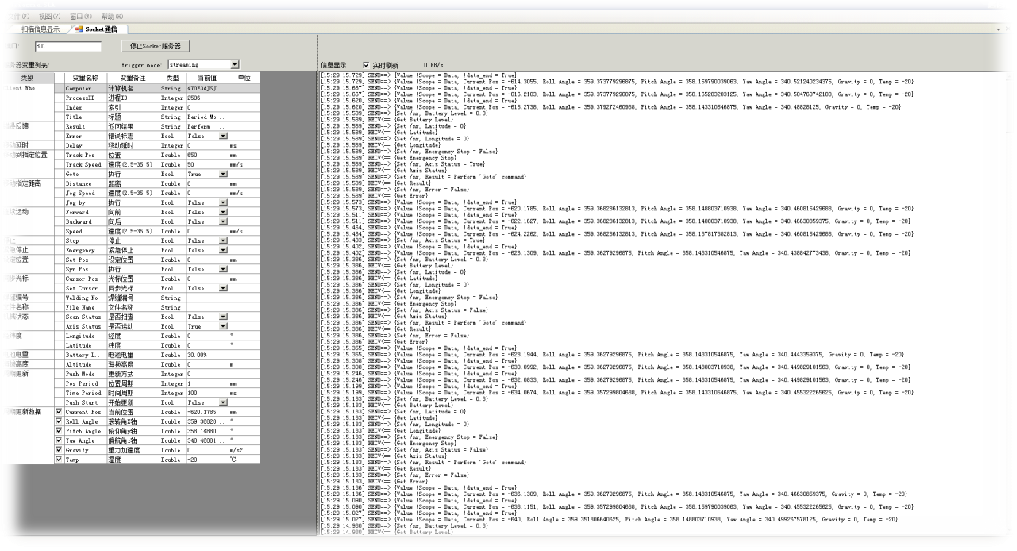This screenshot has width=1017, height=551.
Task: Expand the Push Start value dropdown
Action: click(x=223, y=402)
